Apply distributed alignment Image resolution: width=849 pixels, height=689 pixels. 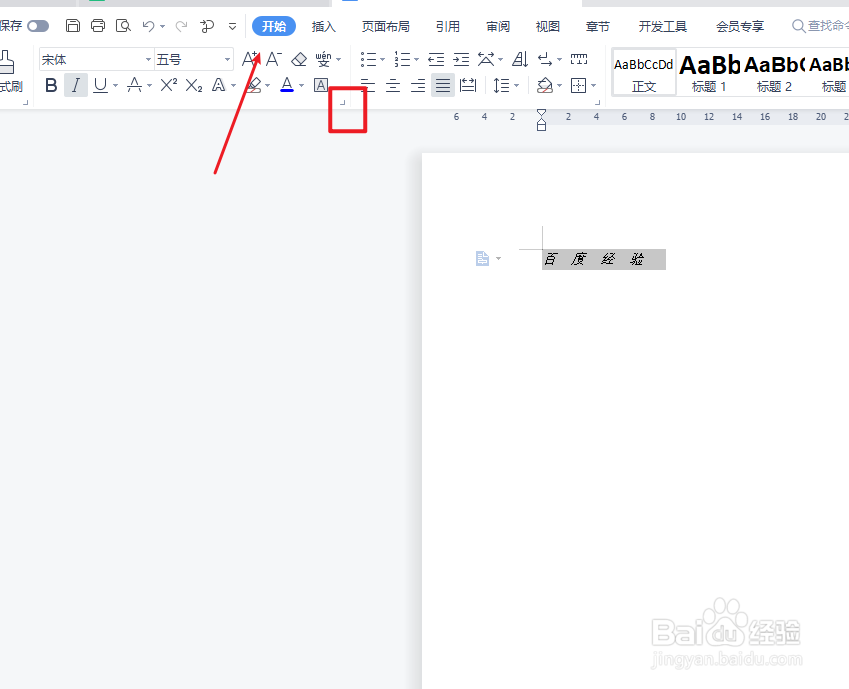click(x=468, y=86)
